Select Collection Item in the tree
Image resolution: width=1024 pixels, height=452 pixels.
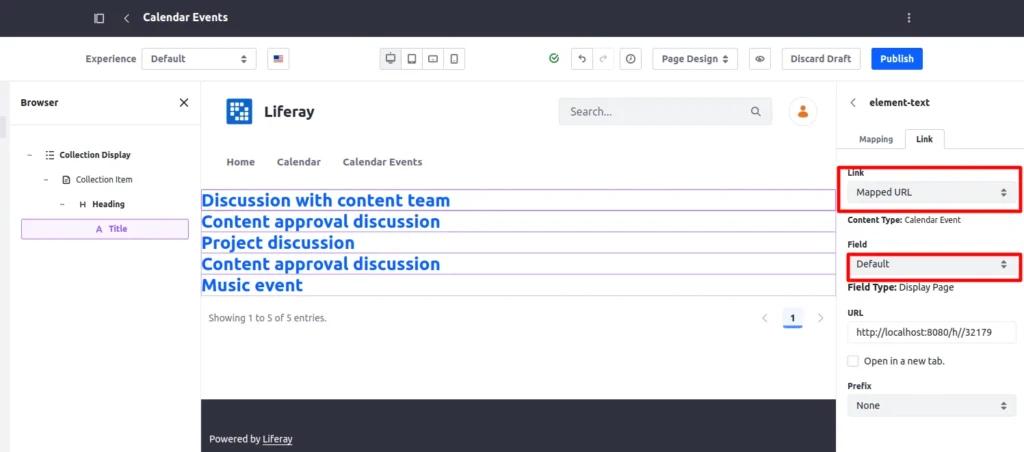(104, 180)
